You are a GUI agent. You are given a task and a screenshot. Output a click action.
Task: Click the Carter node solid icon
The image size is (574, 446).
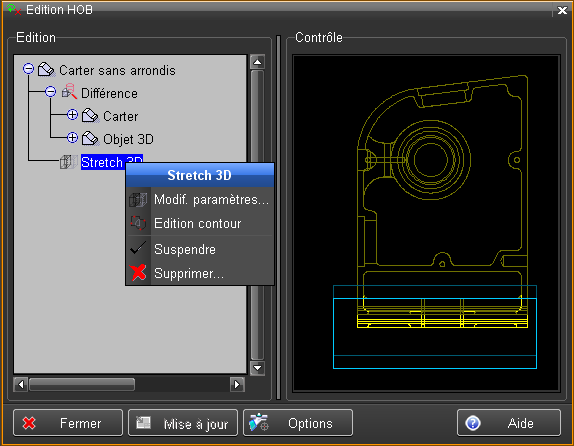(x=90, y=116)
